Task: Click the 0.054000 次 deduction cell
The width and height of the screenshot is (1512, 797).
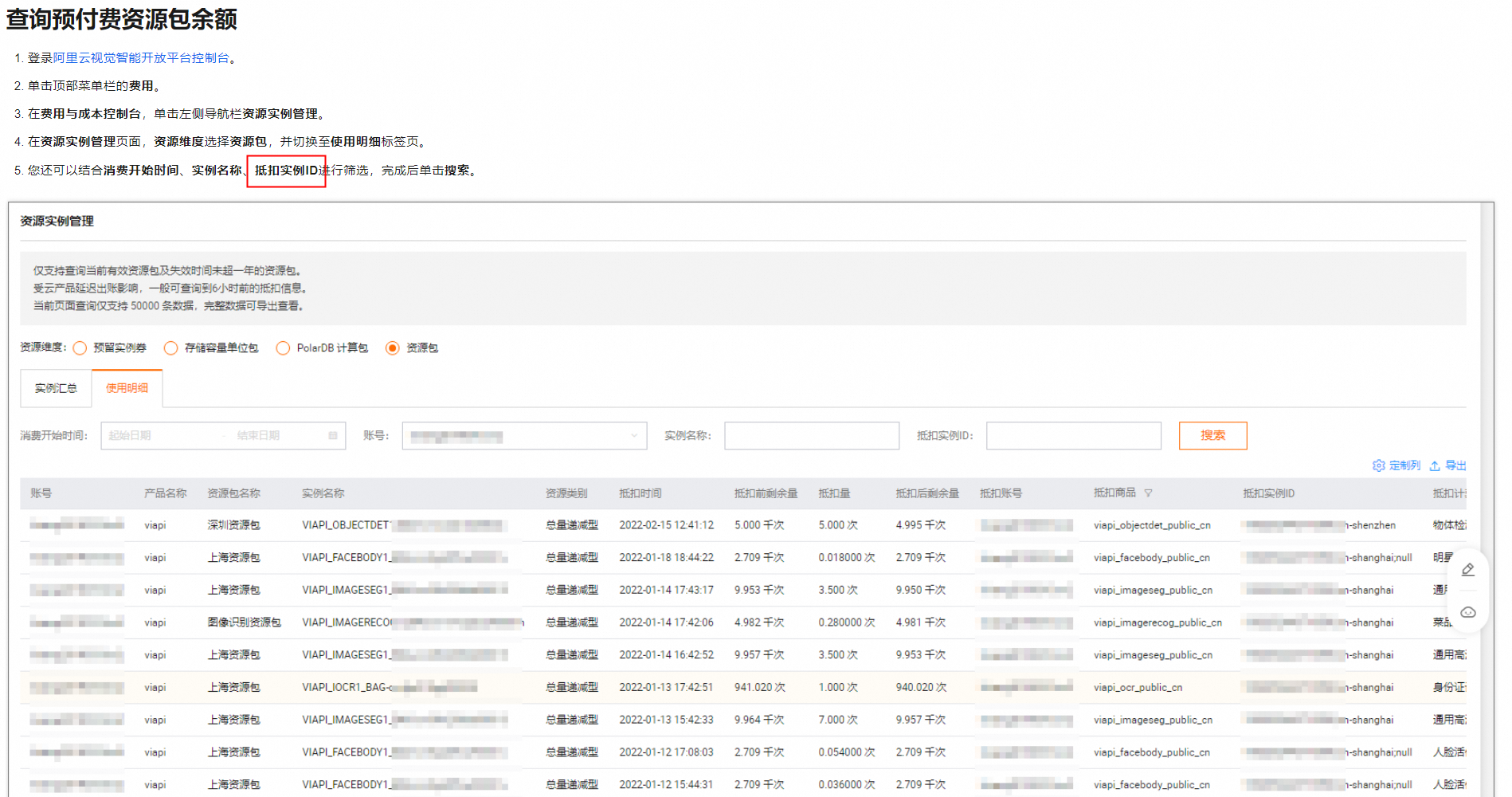Action: pyautogui.click(x=847, y=752)
